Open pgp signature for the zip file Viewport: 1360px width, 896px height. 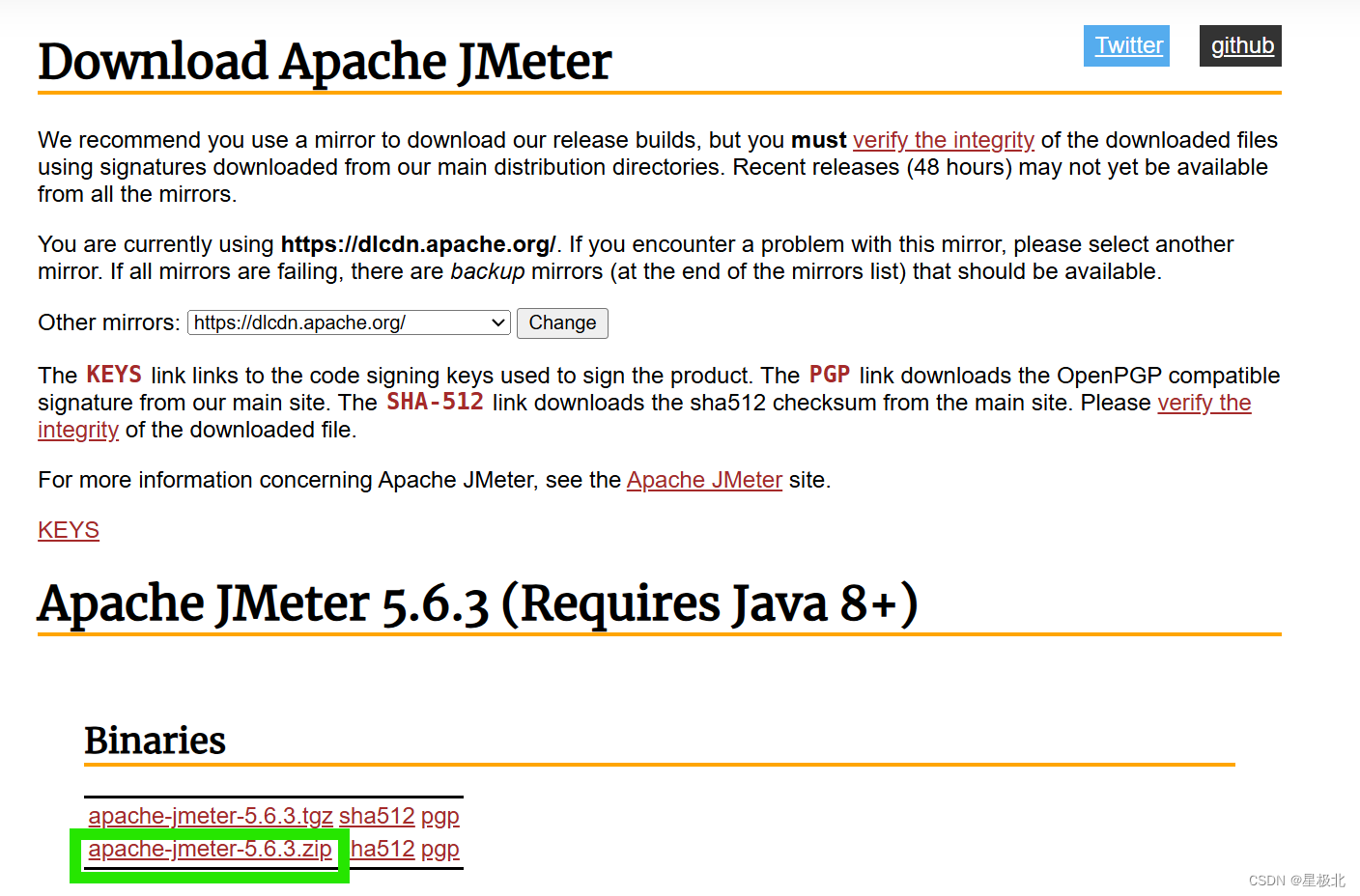[x=439, y=849]
